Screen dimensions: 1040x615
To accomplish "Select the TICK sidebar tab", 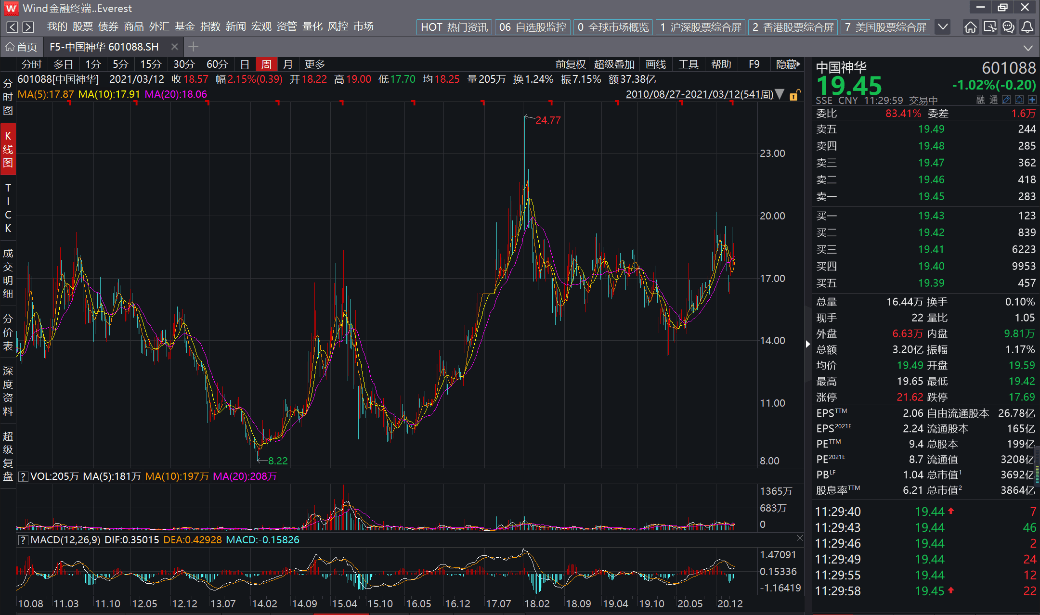I will click(x=8, y=208).
